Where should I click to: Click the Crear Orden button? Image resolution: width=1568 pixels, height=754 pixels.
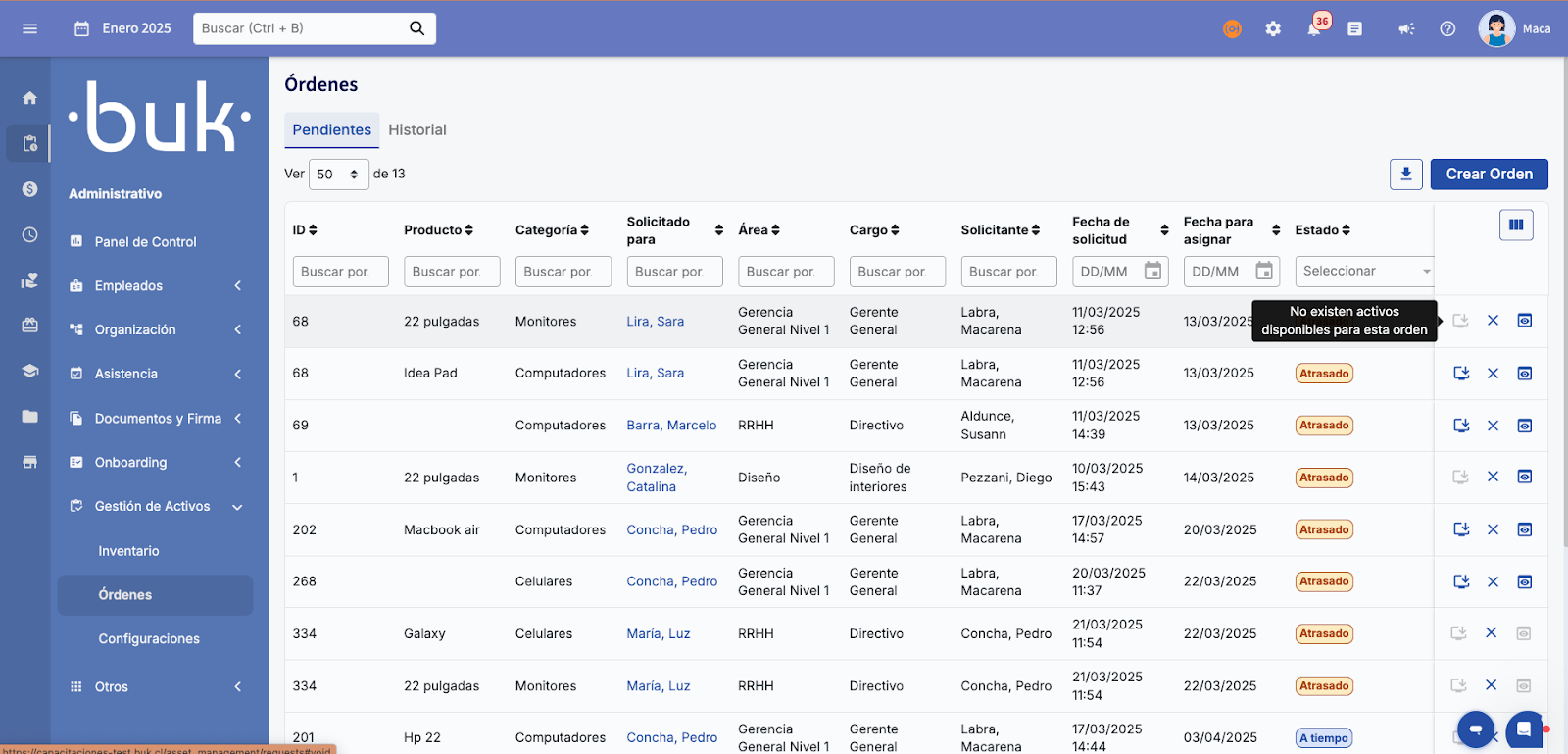tap(1489, 175)
